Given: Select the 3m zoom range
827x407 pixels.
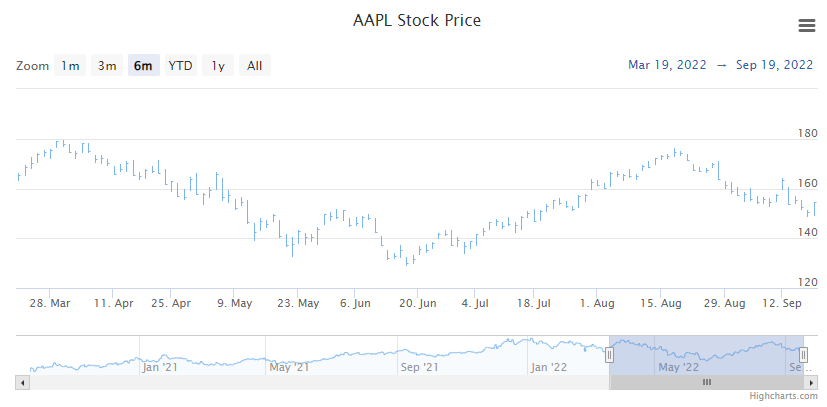Looking at the screenshot, I should click(107, 66).
